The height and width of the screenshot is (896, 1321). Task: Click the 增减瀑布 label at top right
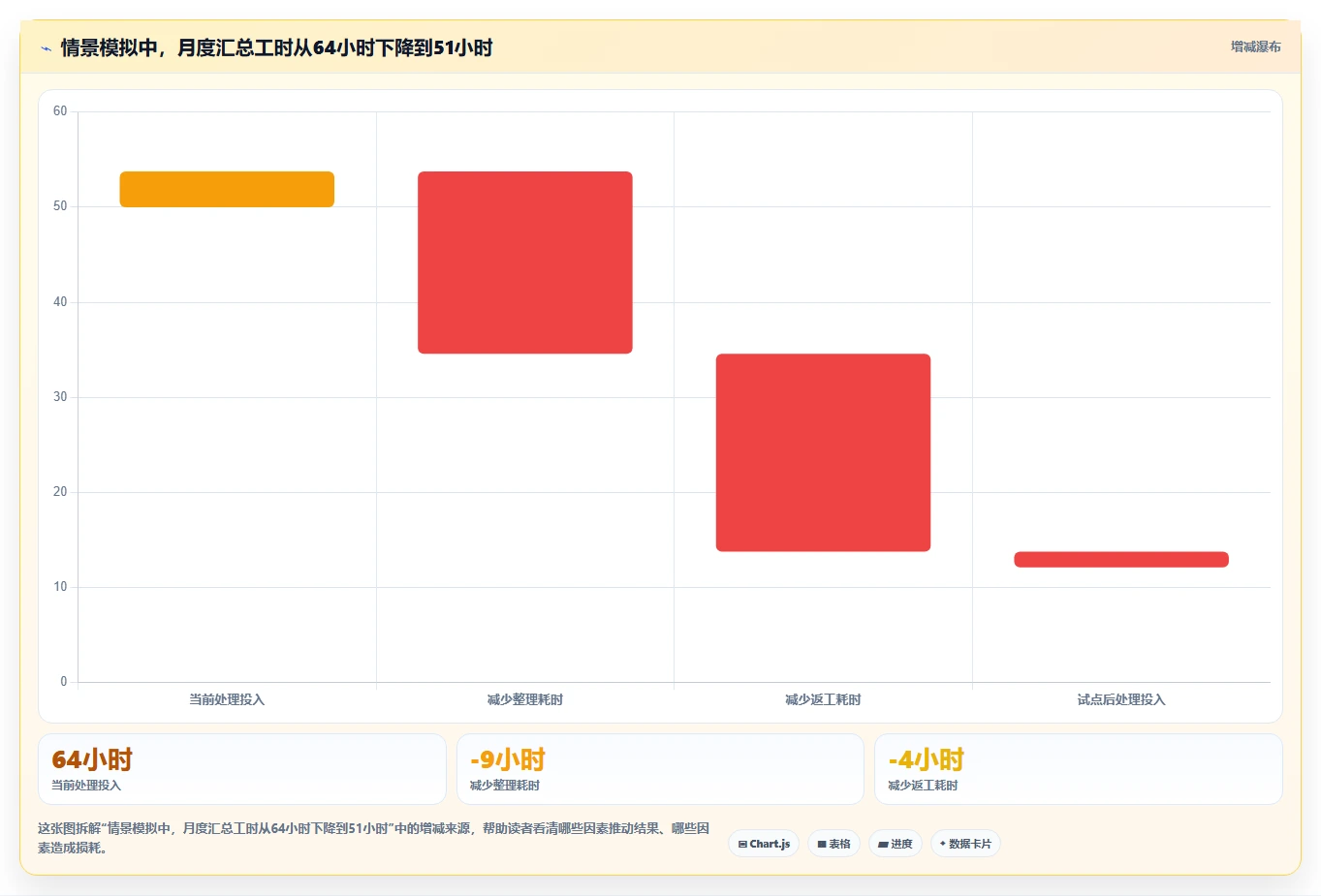click(1255, 46)
